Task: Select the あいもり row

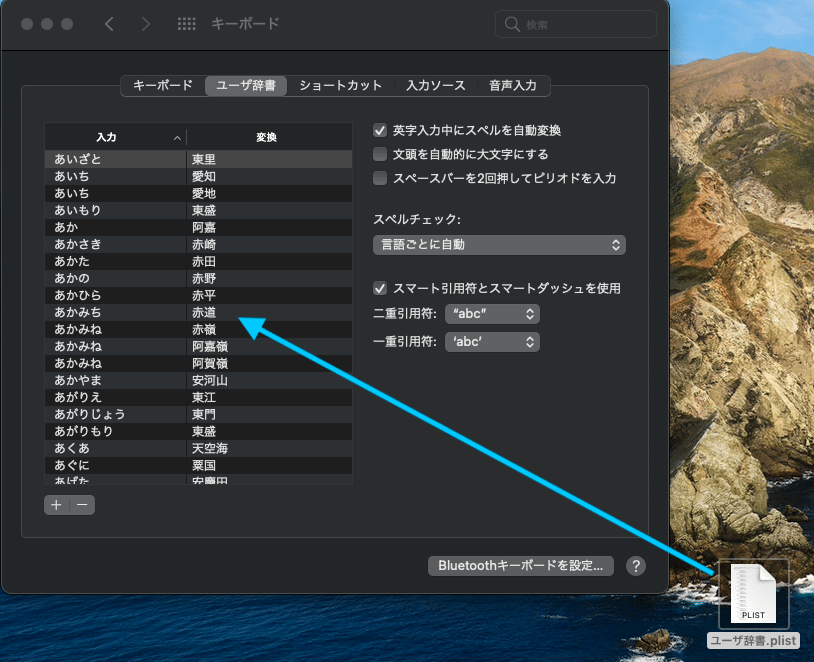Action: click(x=198, y=210)
